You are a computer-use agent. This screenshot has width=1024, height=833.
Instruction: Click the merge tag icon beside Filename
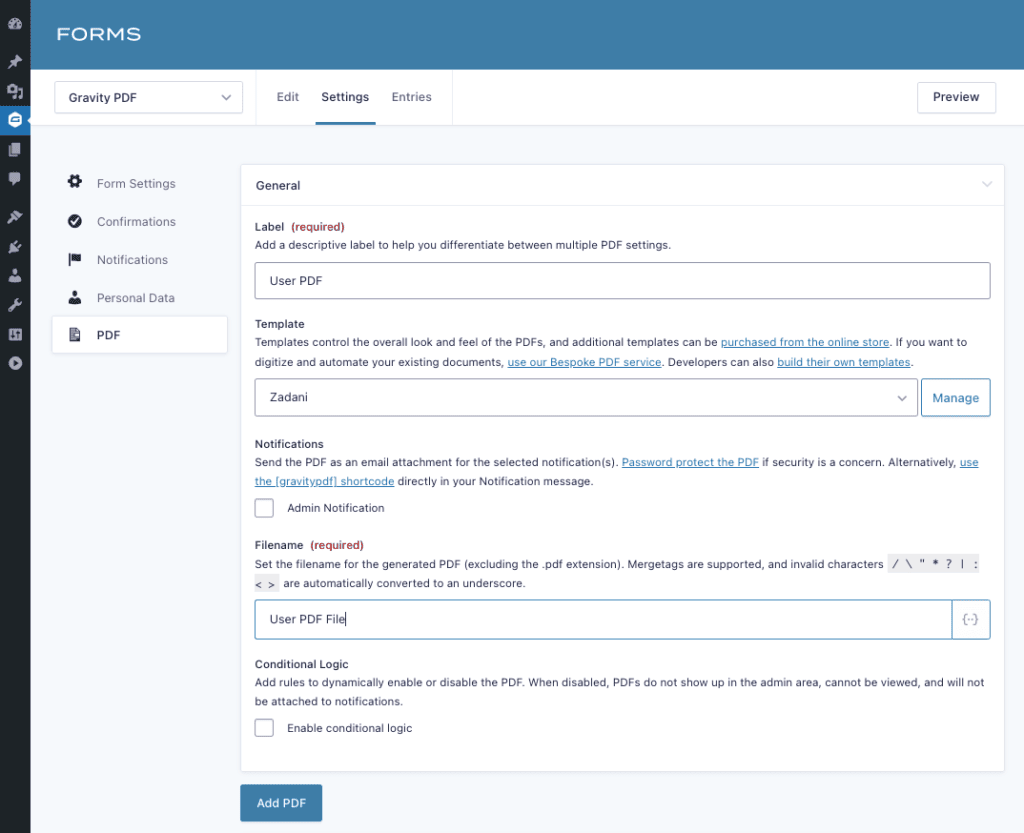coord(970,620)
